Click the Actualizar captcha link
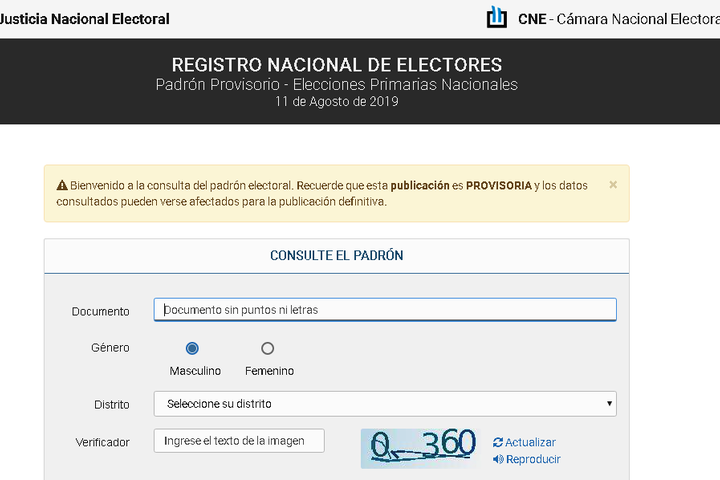The height and width of the screenshot is (480, 720). tap(524, 442)
